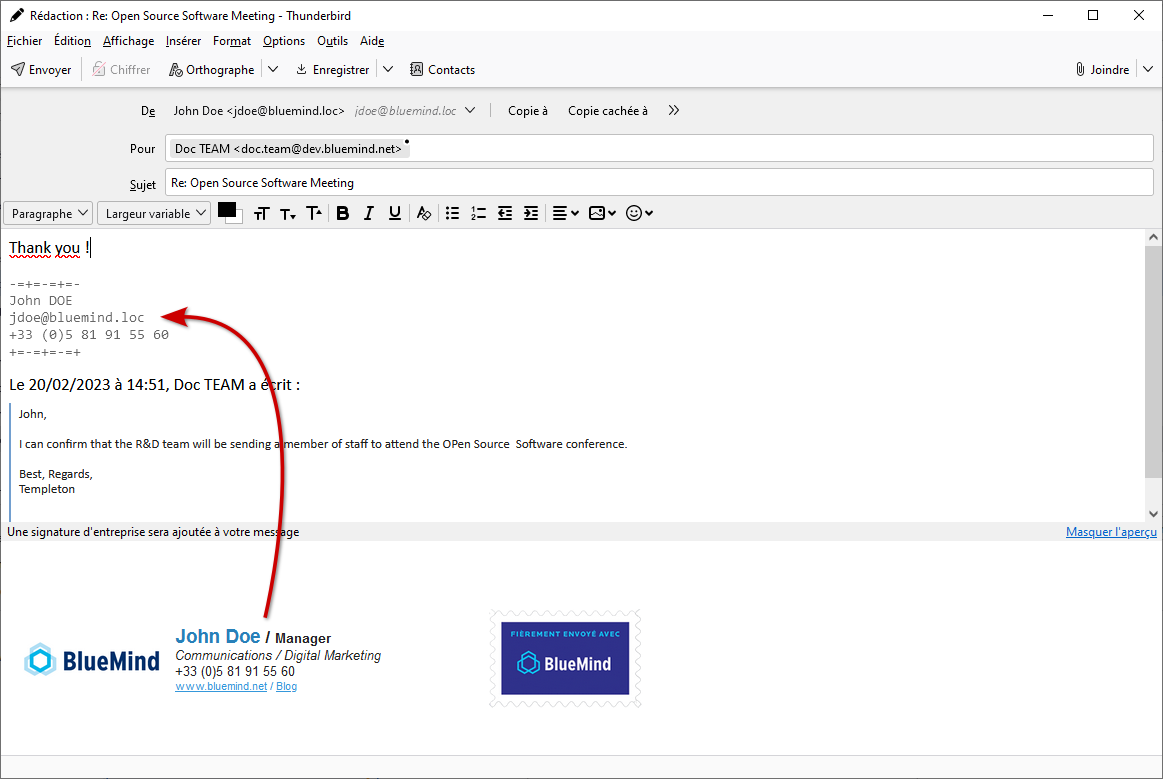This screenshot has height=779, width=1163.
Task: Toggle underline text formatting
Action: [x=395, y=213]
